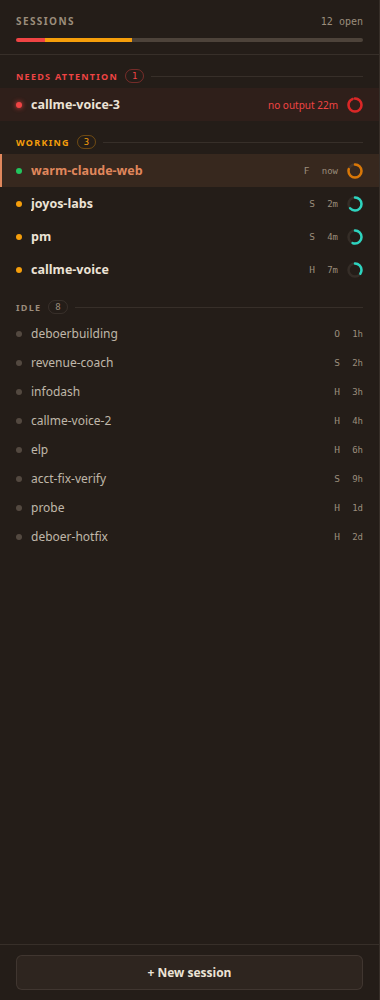Click the green status dot of warm-claude-web
The width and height of the screenshot is (380, 1000).
point(19,171)
